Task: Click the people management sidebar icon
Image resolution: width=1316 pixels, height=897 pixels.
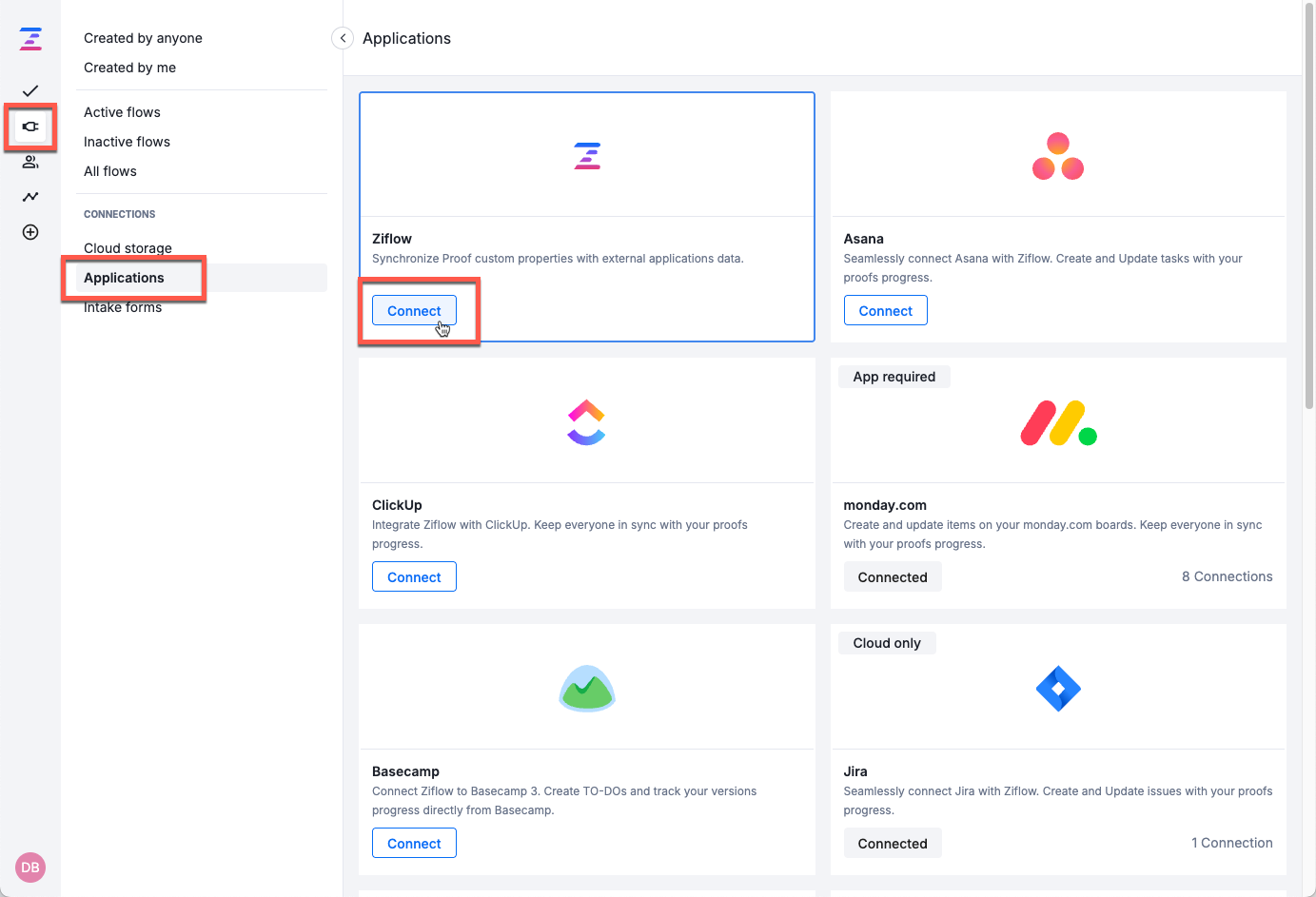Action: [29, 162]
